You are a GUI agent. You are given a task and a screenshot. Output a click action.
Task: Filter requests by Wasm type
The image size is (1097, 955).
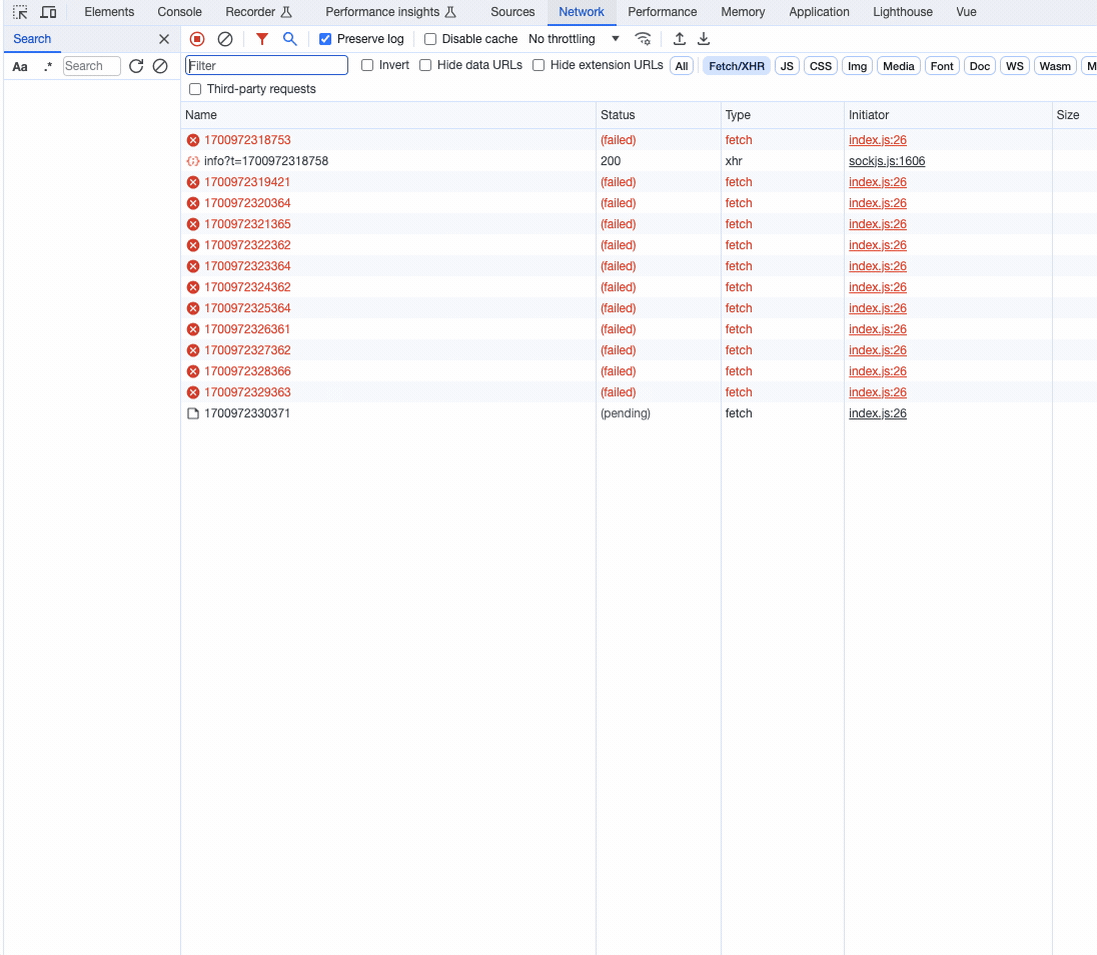point(1055,66)
